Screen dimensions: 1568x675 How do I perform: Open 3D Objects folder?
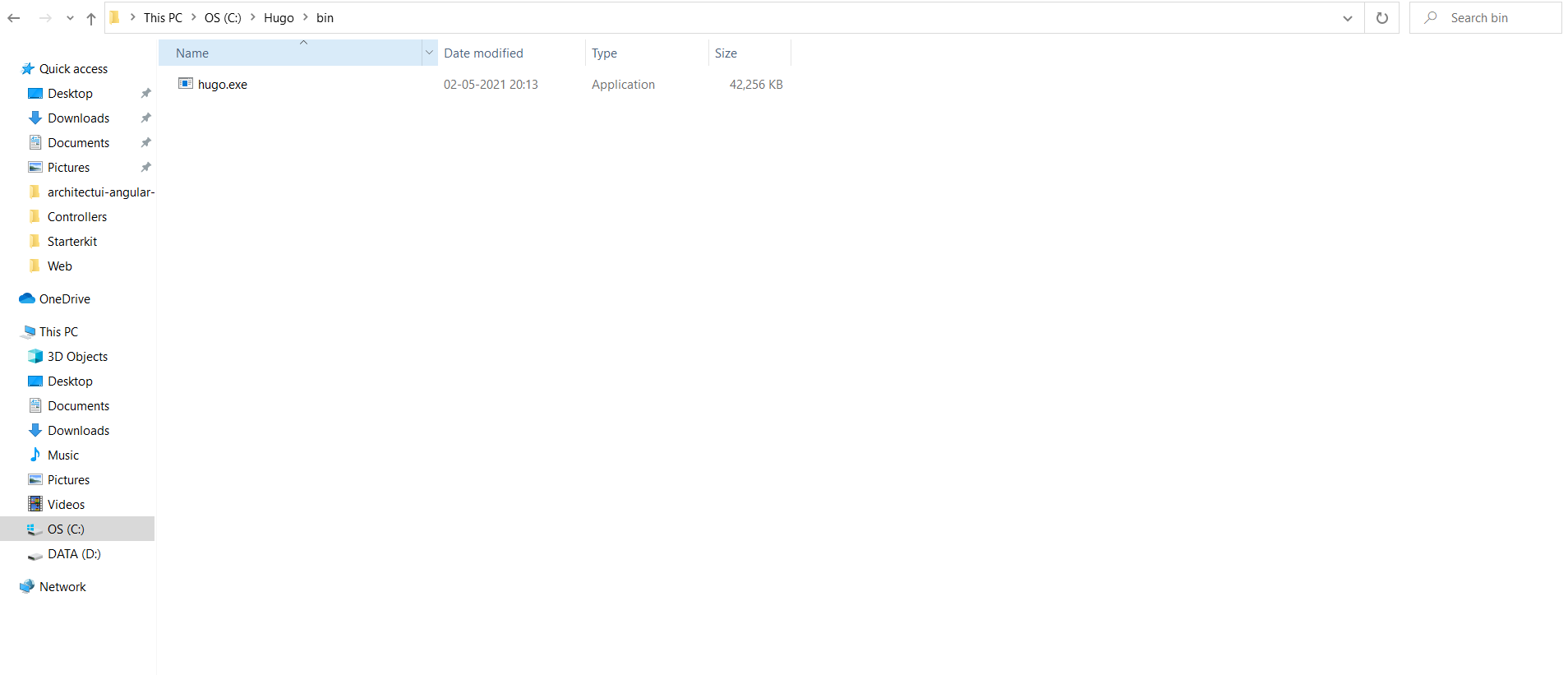[77, 357]
